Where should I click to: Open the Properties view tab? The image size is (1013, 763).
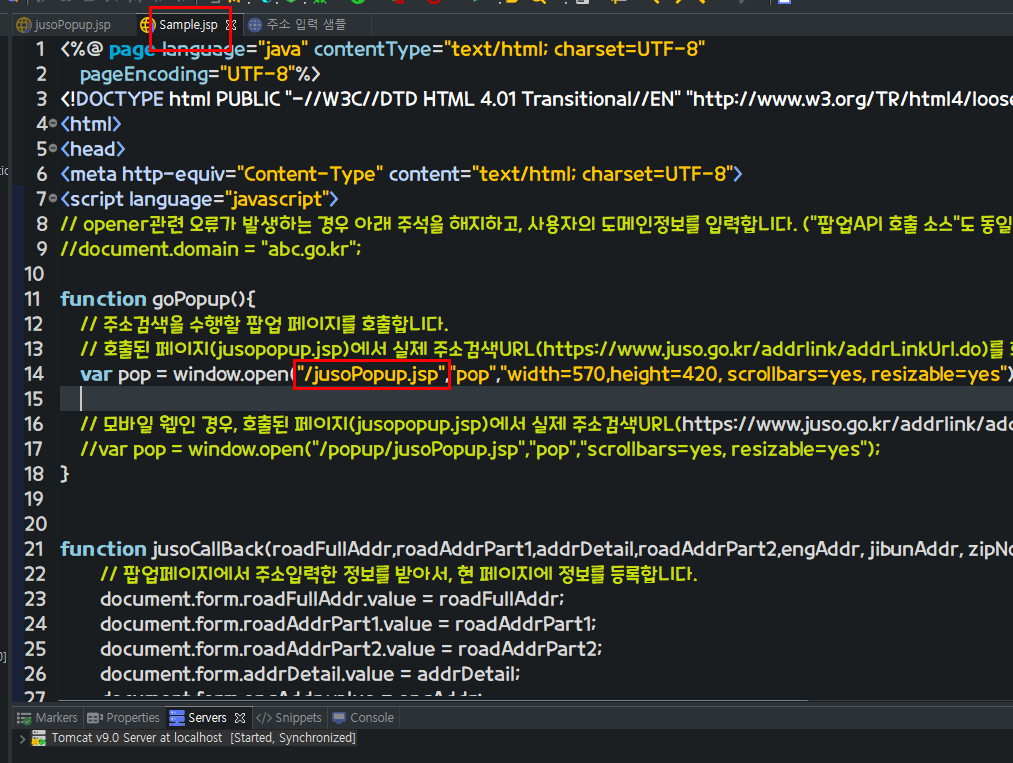[x=123, y=718]
